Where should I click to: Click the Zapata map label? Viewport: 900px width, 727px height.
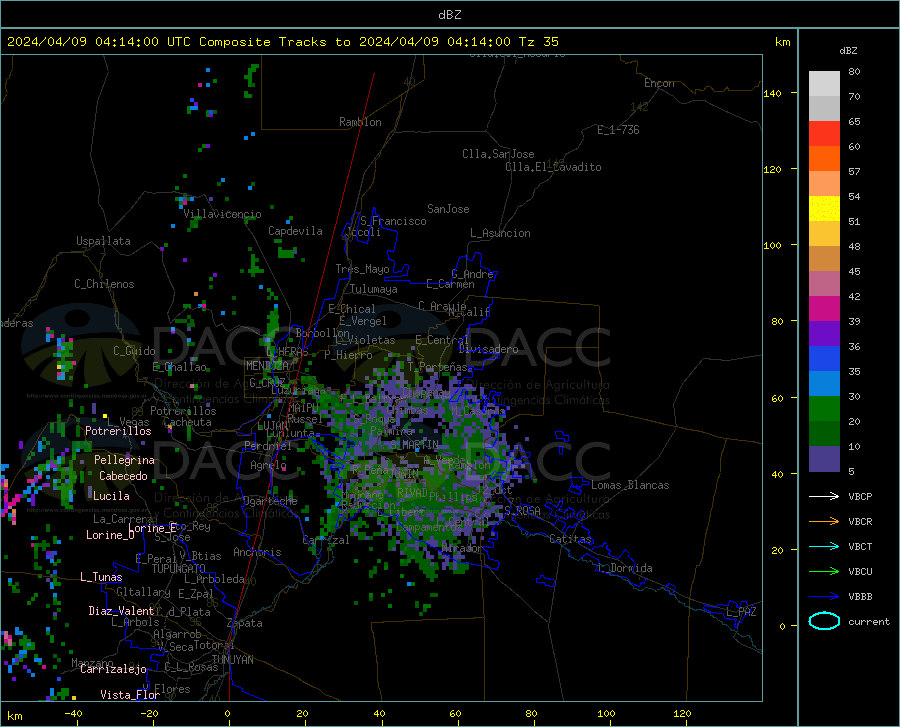point(245,623)
